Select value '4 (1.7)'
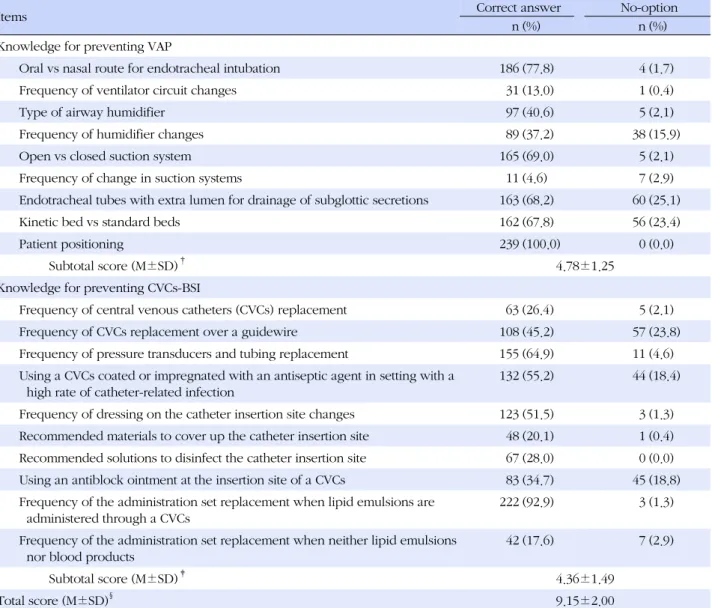The image size is (712, 608). (656, 69)
